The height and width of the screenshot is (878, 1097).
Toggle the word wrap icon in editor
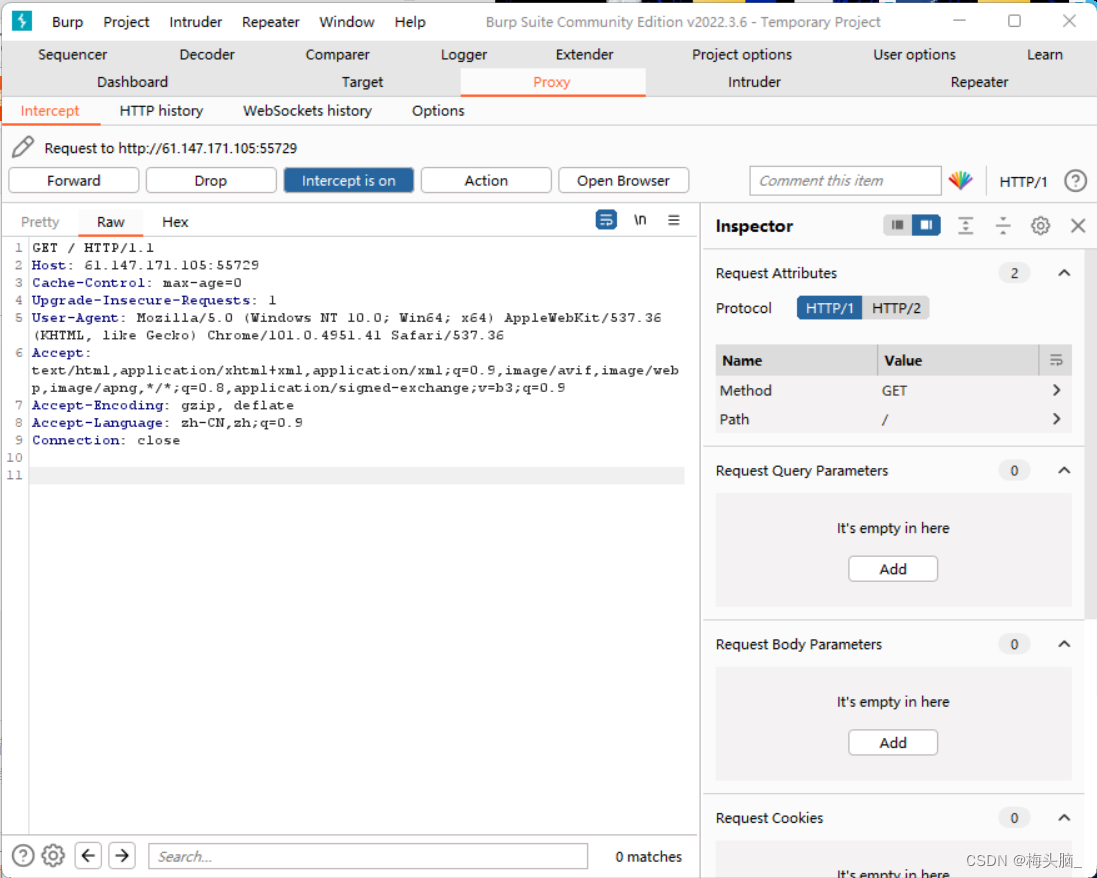(606, 220)
